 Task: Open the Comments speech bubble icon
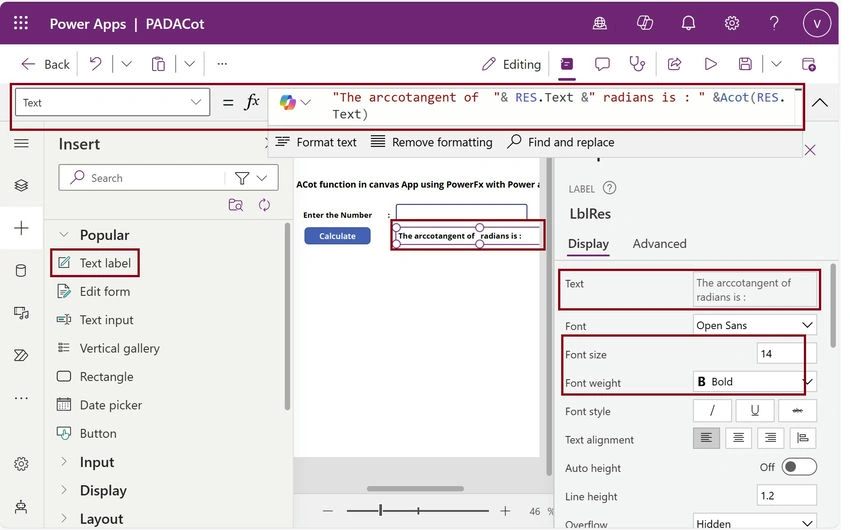(602, 64)
